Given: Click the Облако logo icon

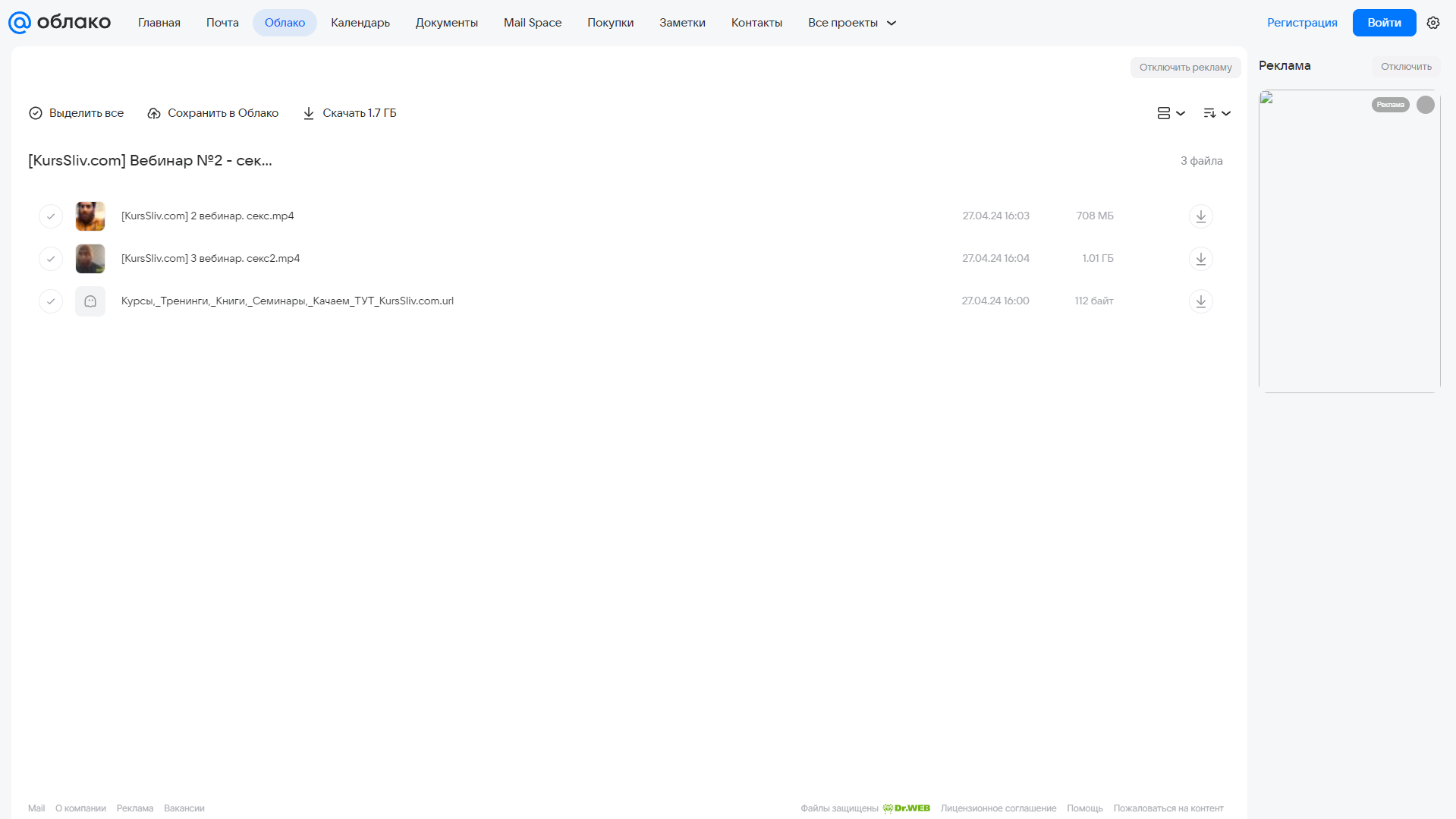Looking at the screenshot, I should [20, 23].
